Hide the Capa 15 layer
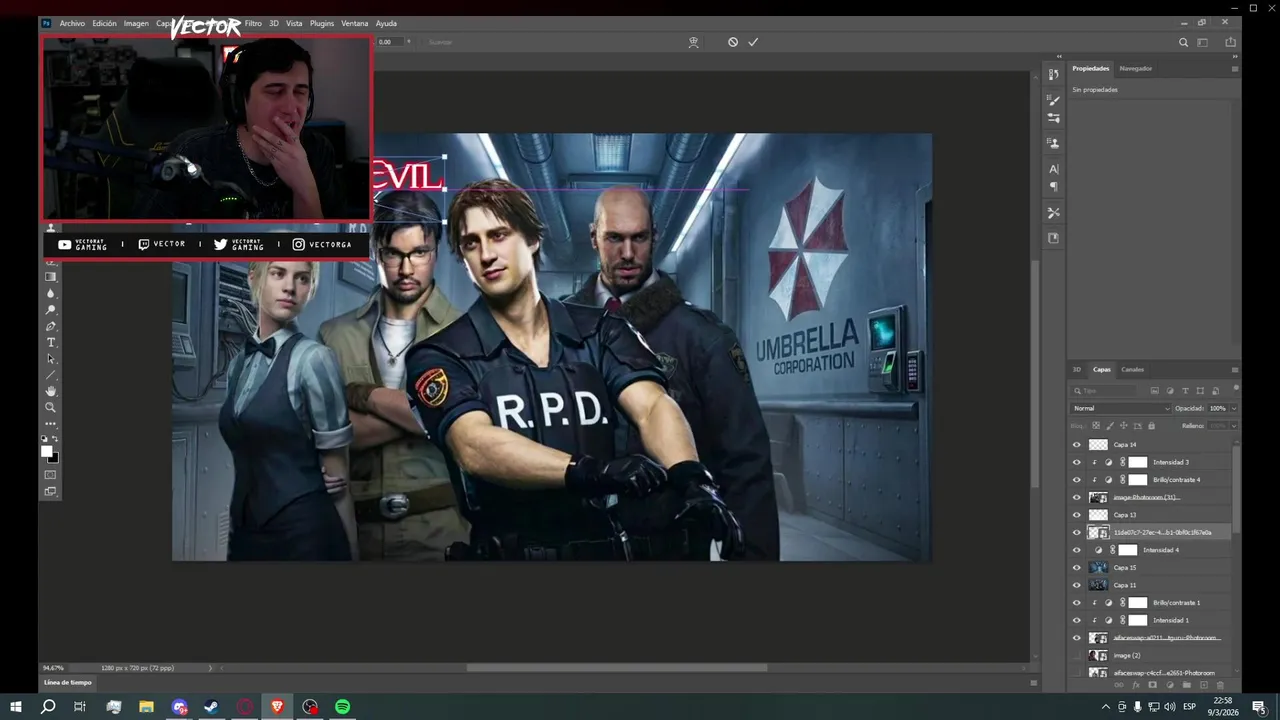 (x=1077, y=567)
